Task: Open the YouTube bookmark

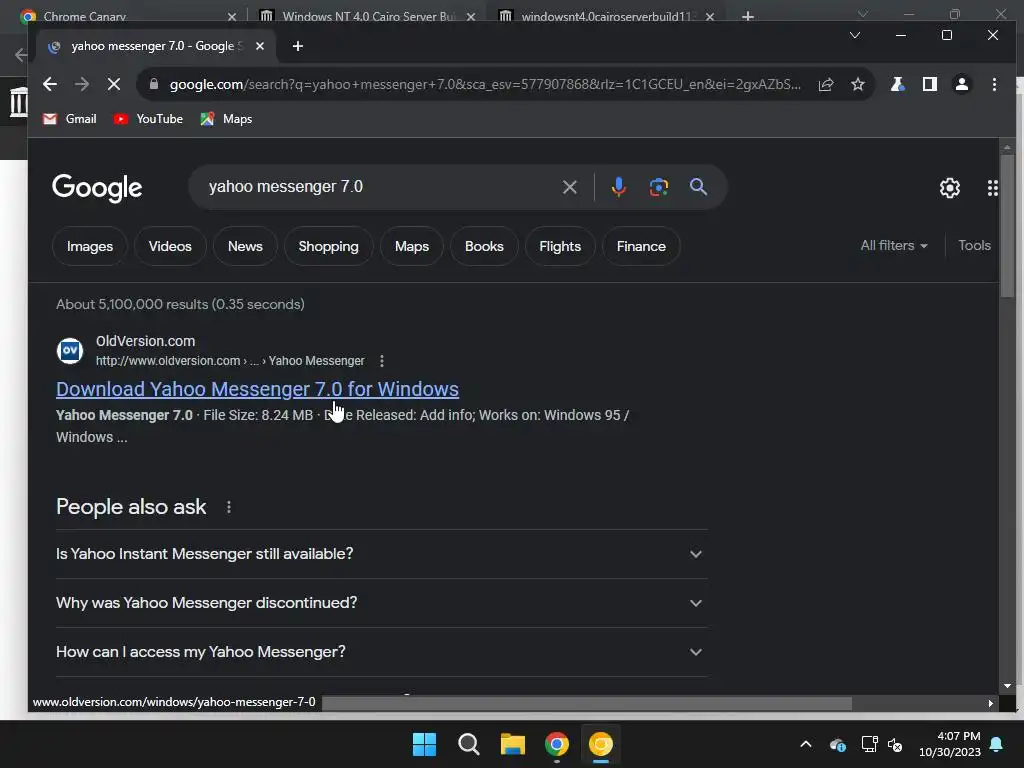Action: (148, 119)
